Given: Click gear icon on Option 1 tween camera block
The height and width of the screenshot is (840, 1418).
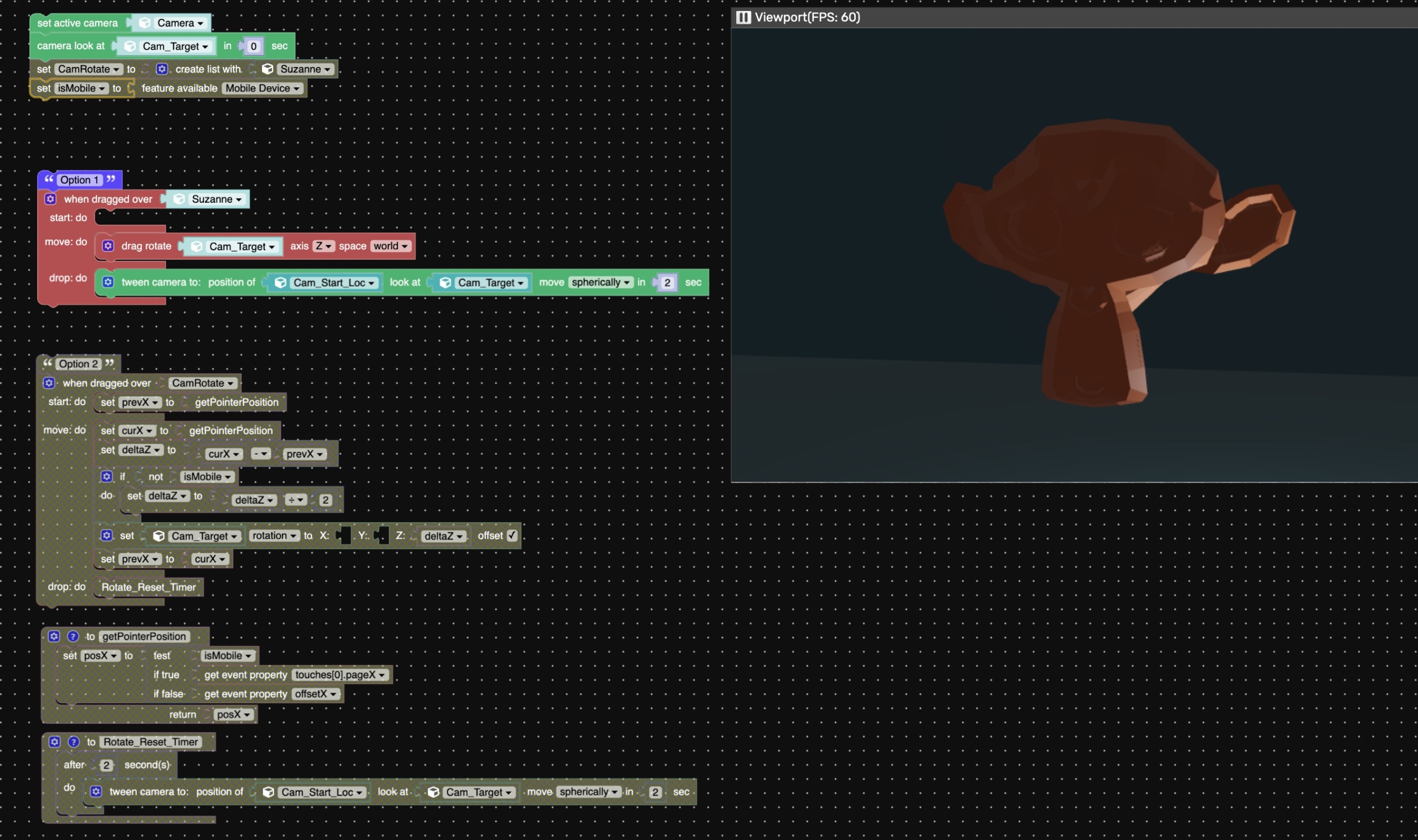Looking at the screenshot, I should tap(108, 282).
